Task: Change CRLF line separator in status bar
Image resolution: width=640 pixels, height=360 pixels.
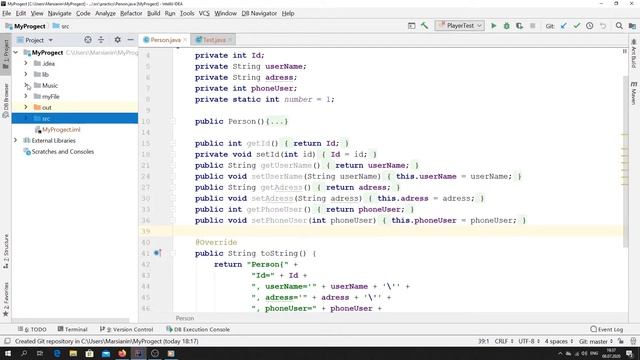Action: pos(504,341)
